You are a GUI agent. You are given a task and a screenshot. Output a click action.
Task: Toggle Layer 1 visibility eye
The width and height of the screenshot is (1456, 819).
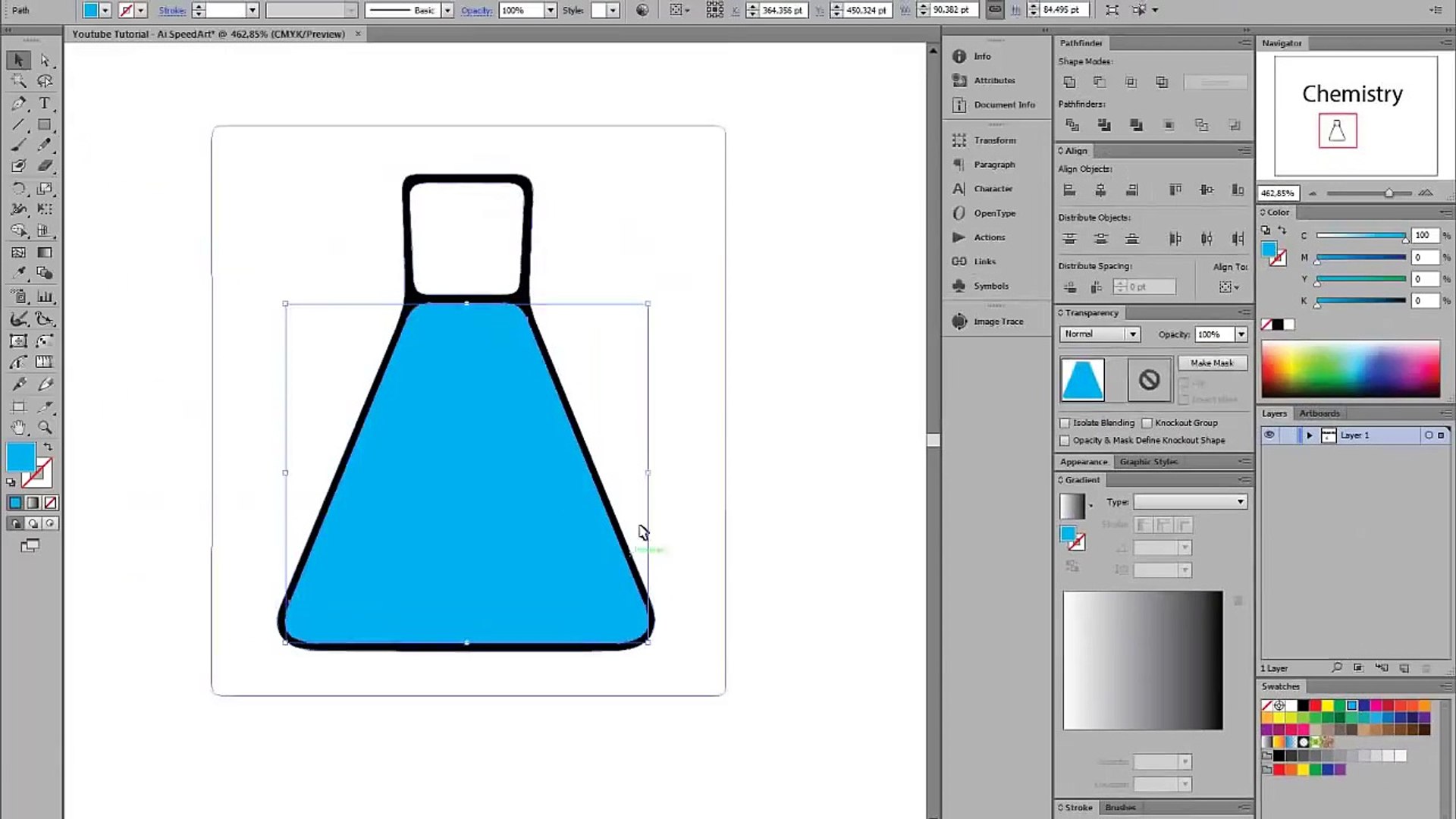tap(1269, 435)
